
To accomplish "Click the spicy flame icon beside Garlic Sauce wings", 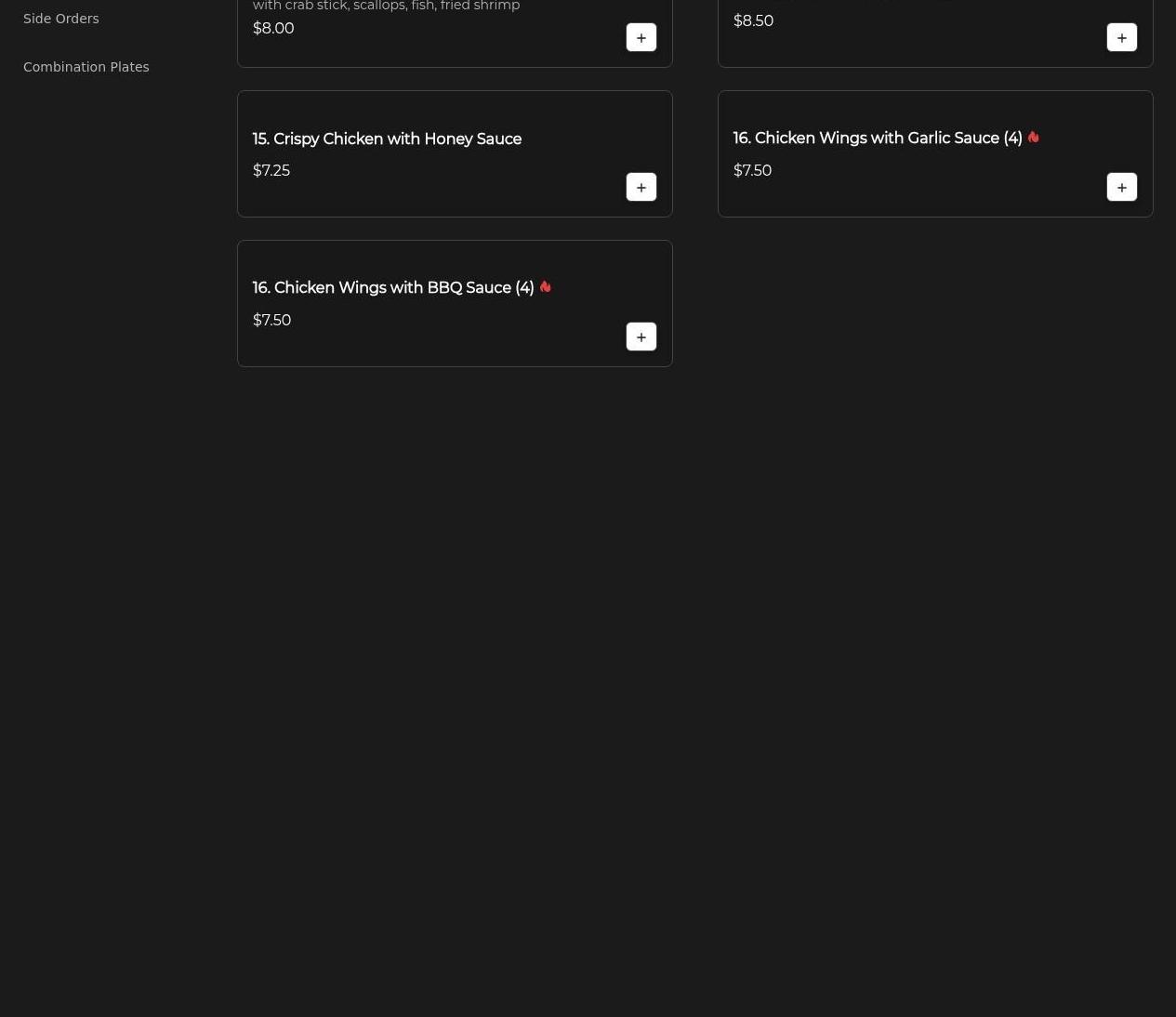I will pos(1033,137).
